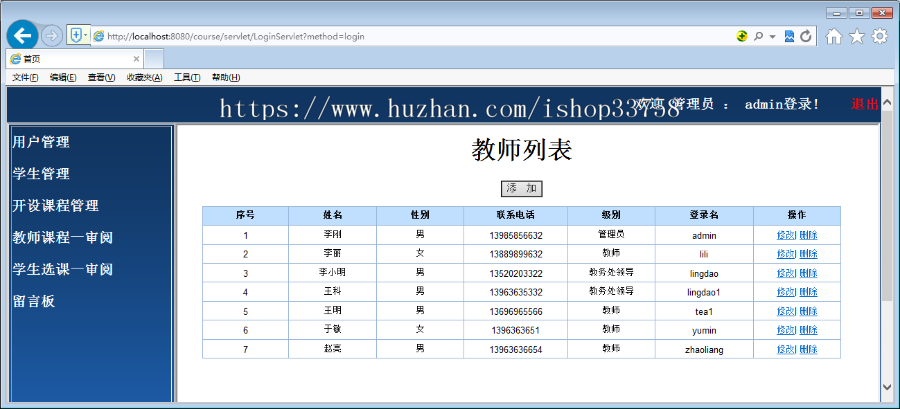
Task: Click 删除 for the tea1 row
Action: coord(808,311)
